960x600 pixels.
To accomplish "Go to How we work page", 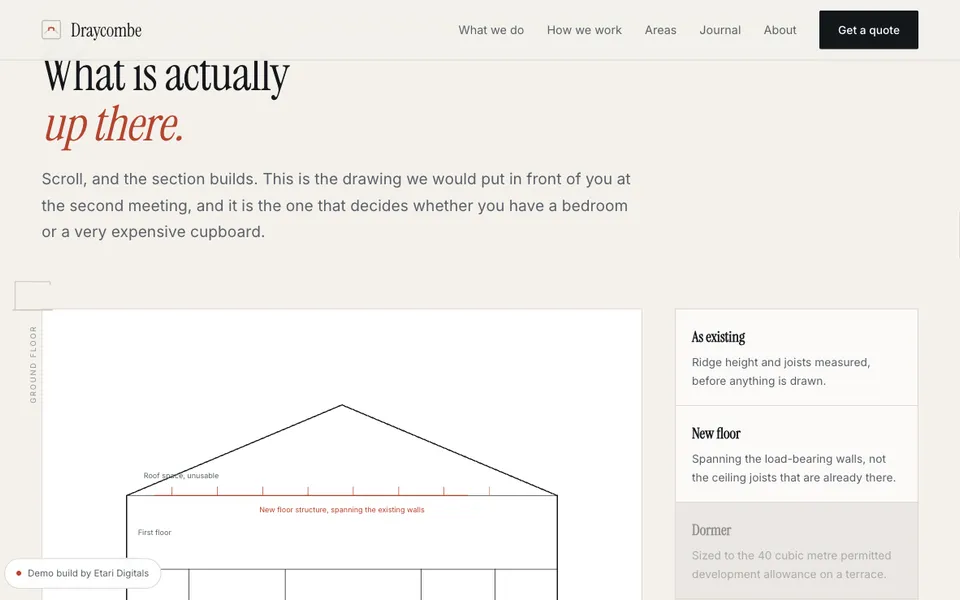I will point(584,30).
